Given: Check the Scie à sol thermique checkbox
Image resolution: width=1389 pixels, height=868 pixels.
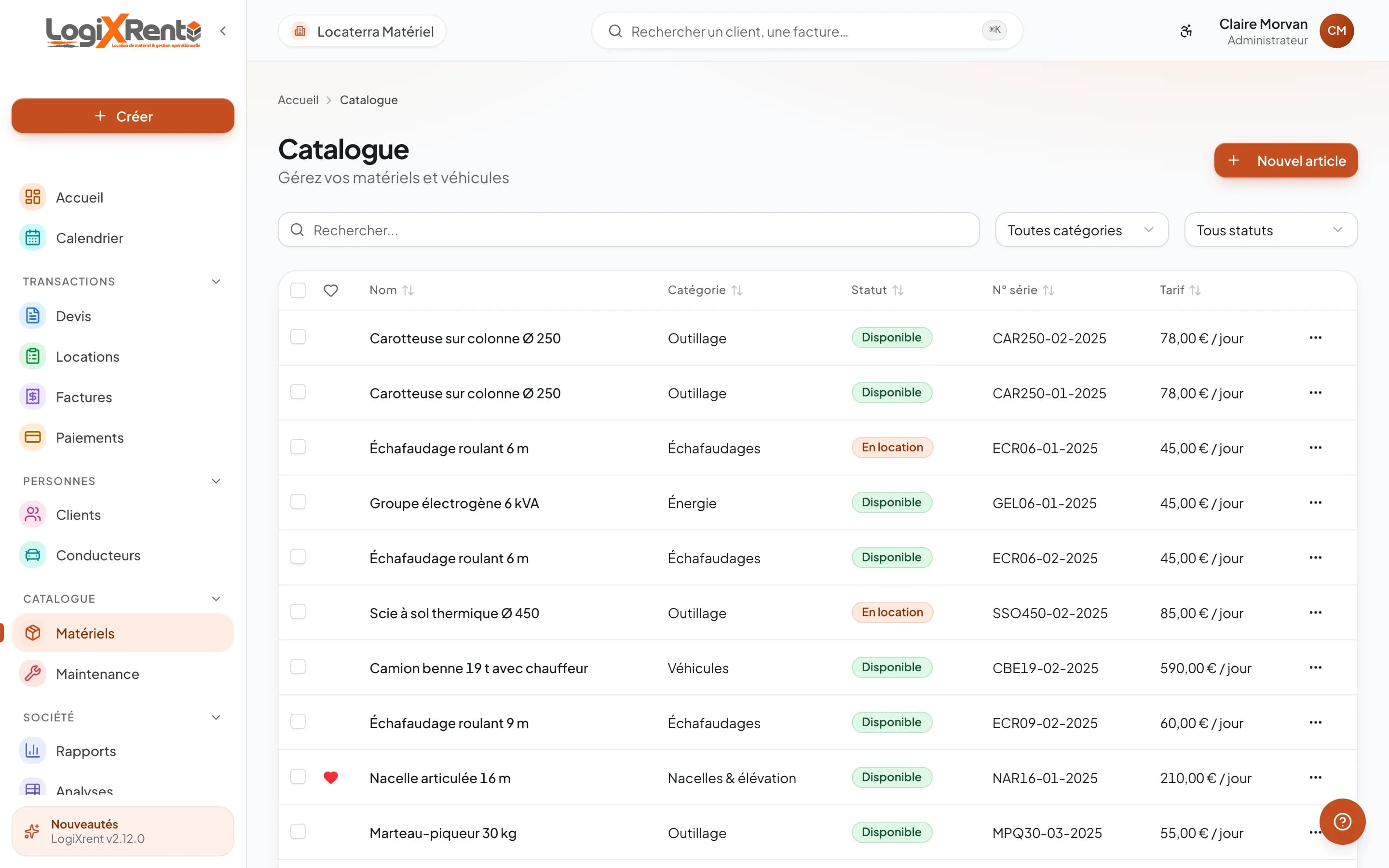Looking at the screenshot, I should (x=298, y=612).
